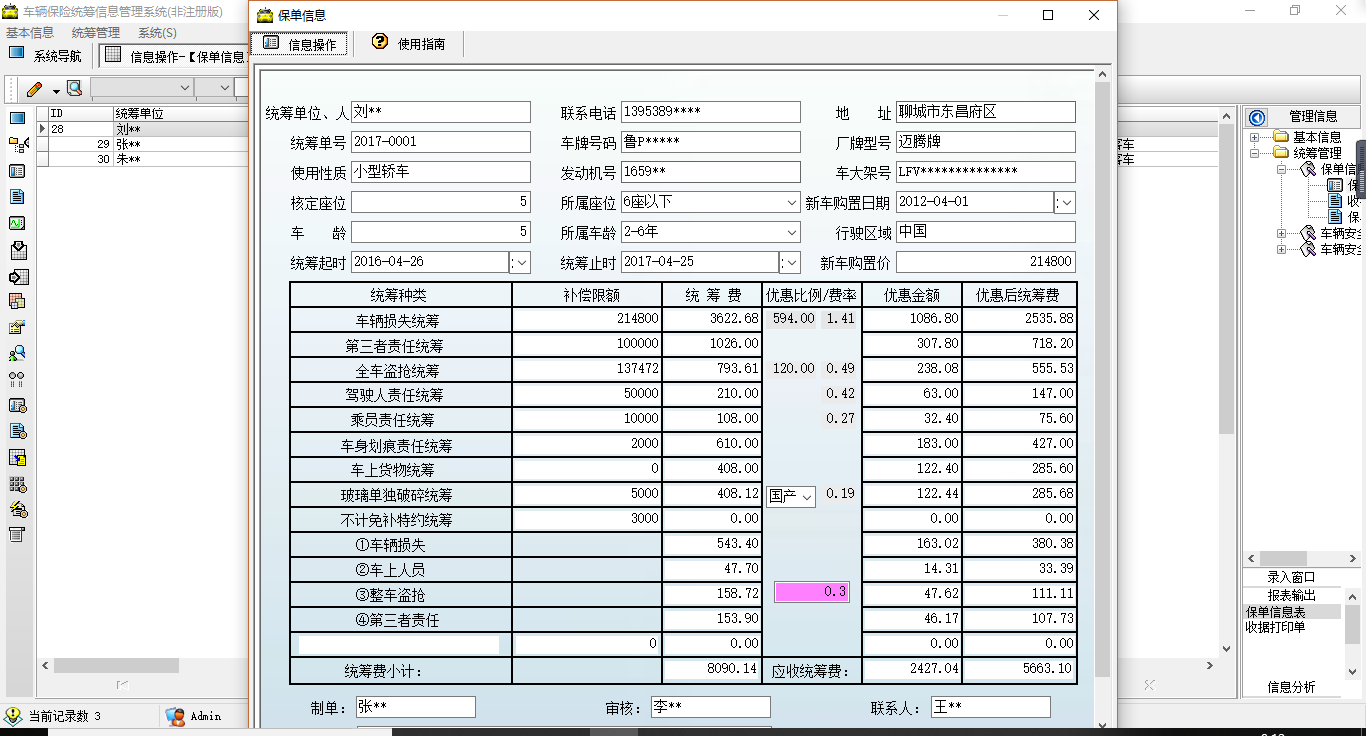Image resolution: width=1366 pixels, height=736 pixels.
Task: Click the form card icon in left sidebar
Action: (17, 171)
